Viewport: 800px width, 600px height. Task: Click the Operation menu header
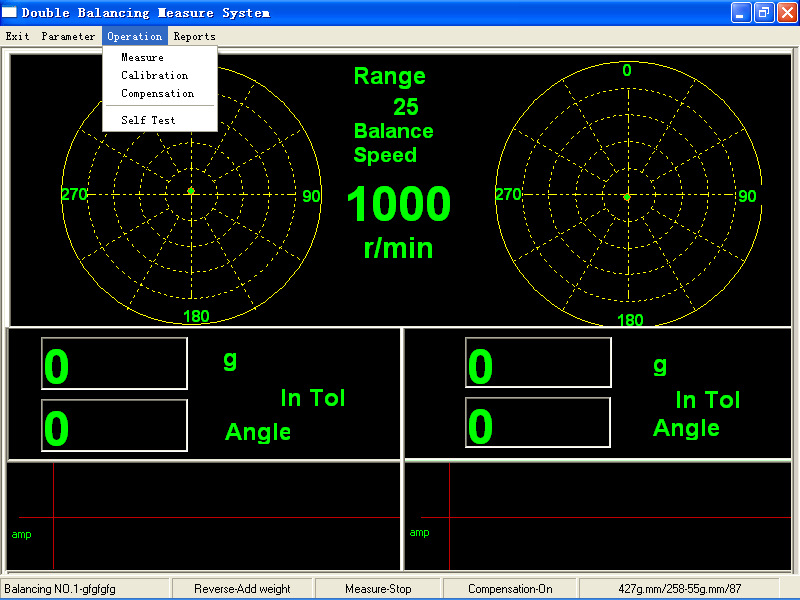point(134,36)
